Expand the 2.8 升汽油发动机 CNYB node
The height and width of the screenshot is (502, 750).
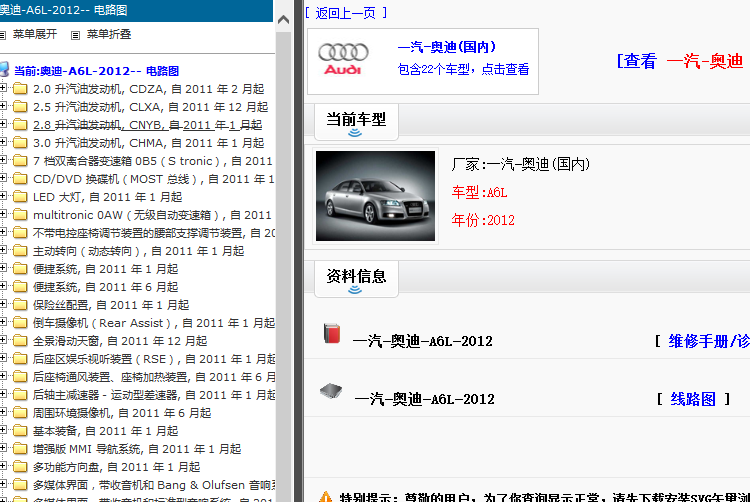point(3,124)
